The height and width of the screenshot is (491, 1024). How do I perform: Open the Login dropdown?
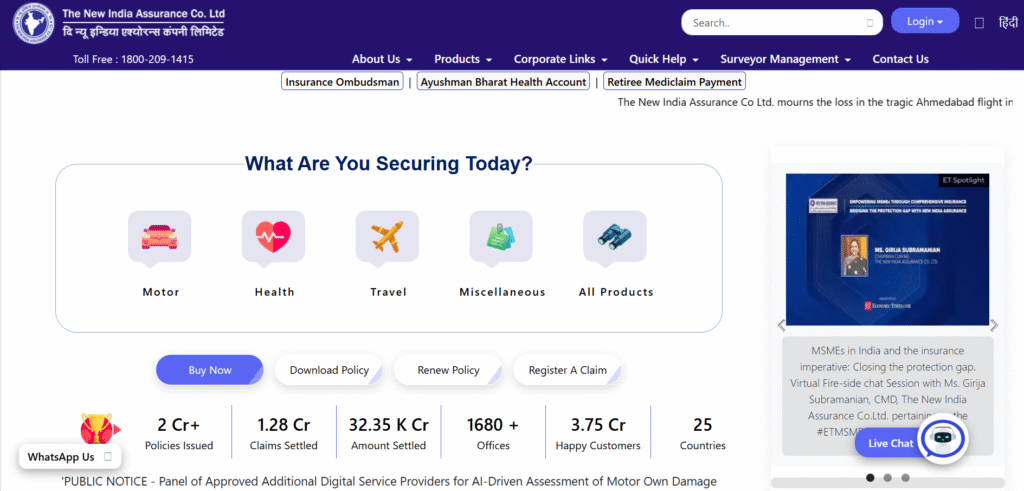(925, 21)
